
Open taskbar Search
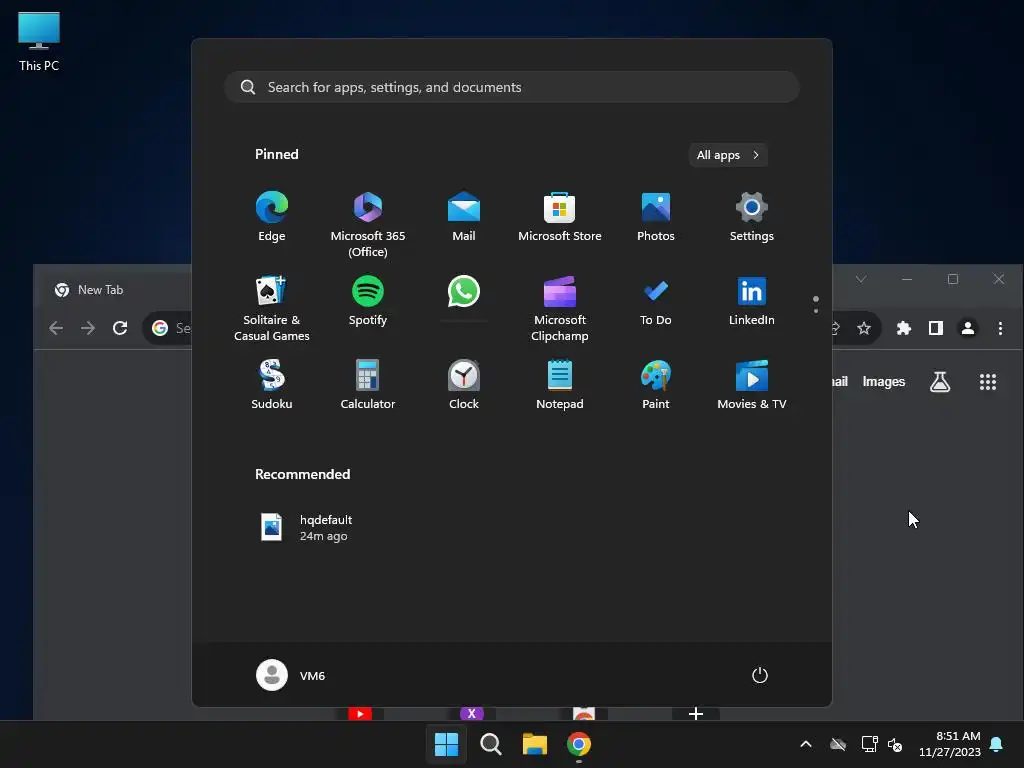click(490, 744)
